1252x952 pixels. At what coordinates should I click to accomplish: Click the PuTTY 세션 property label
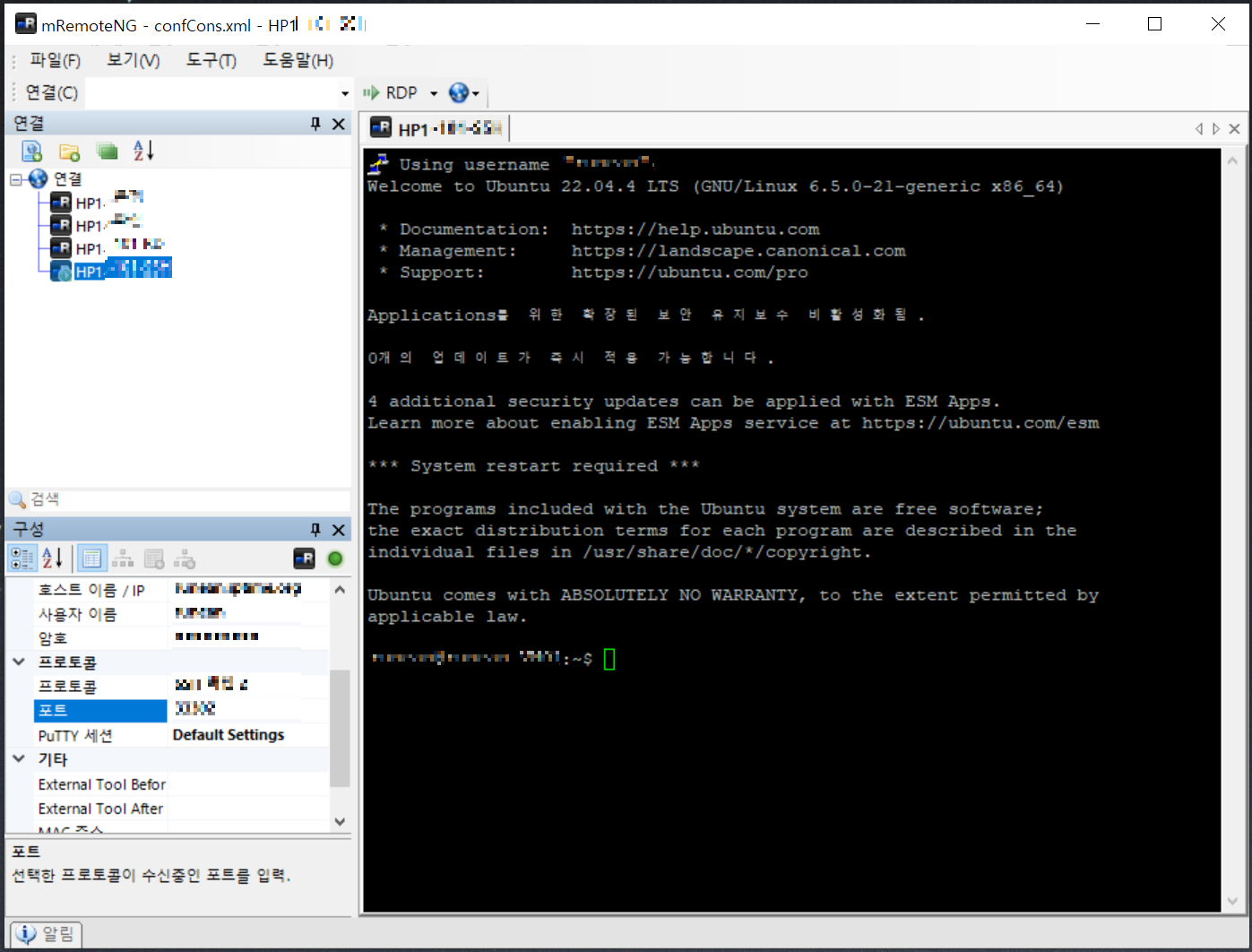pos(75,735)
